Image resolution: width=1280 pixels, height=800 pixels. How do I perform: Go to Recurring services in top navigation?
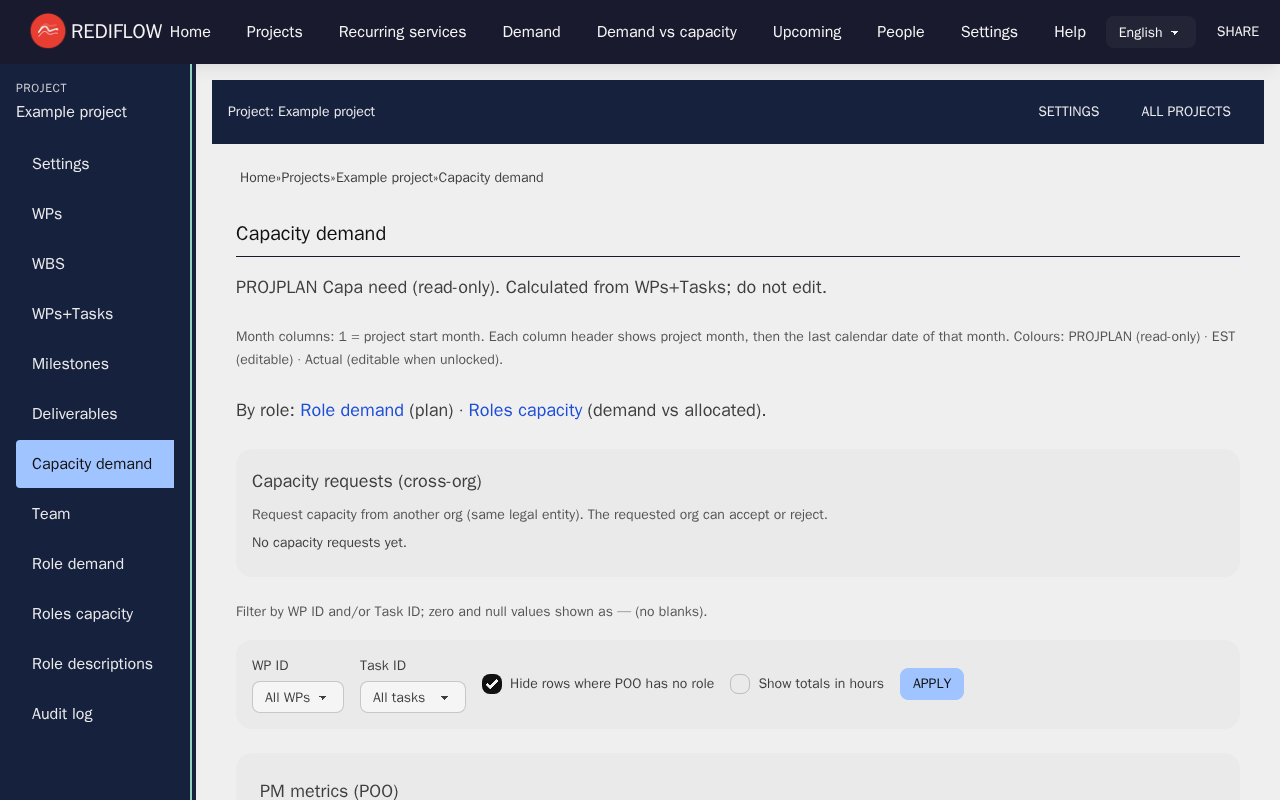coord(402,32)
